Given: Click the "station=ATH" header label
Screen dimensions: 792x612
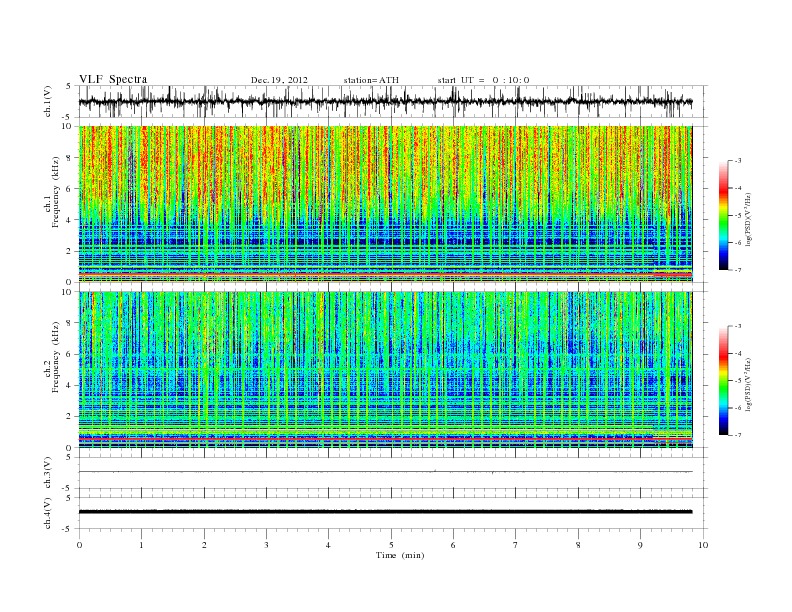Looking at the screenshot, I should click(x=371, y=80).
